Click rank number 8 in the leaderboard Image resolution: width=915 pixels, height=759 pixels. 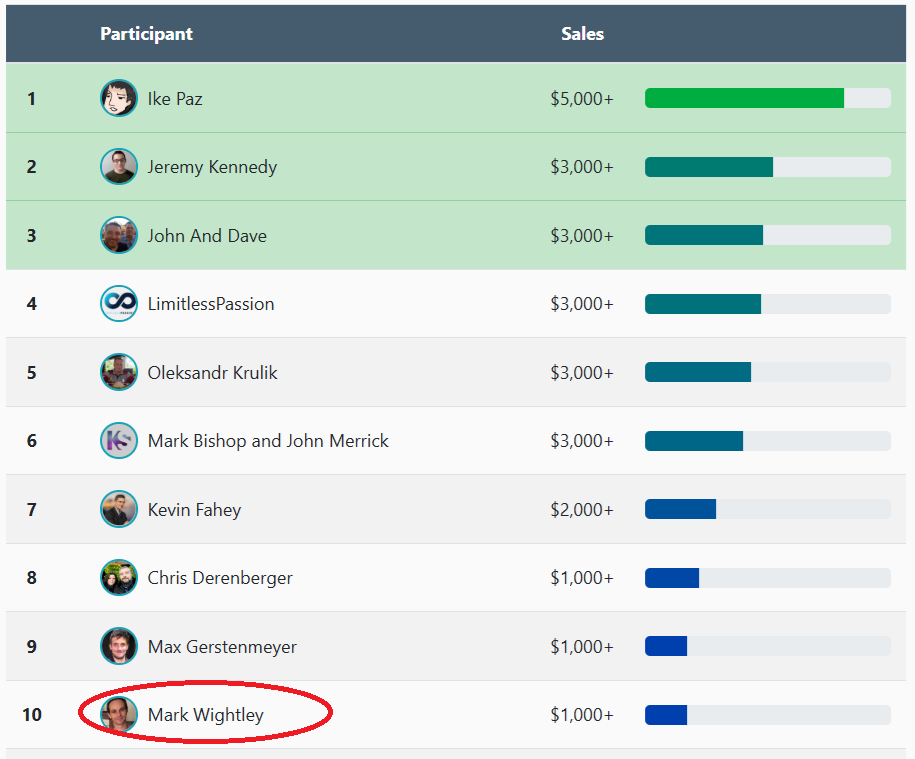(32, 578)
